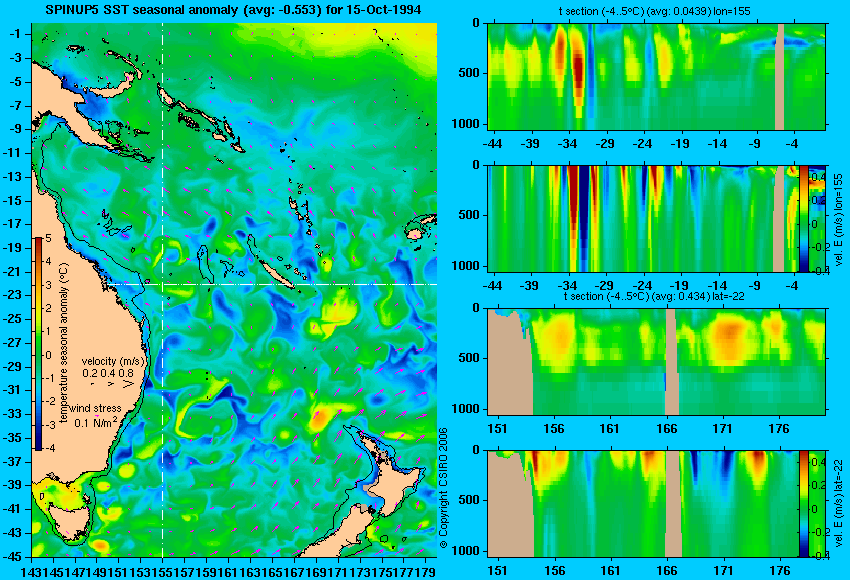
Task: Click the '151' label under the lat=-22 temperature section
Action: coord(497,429)
